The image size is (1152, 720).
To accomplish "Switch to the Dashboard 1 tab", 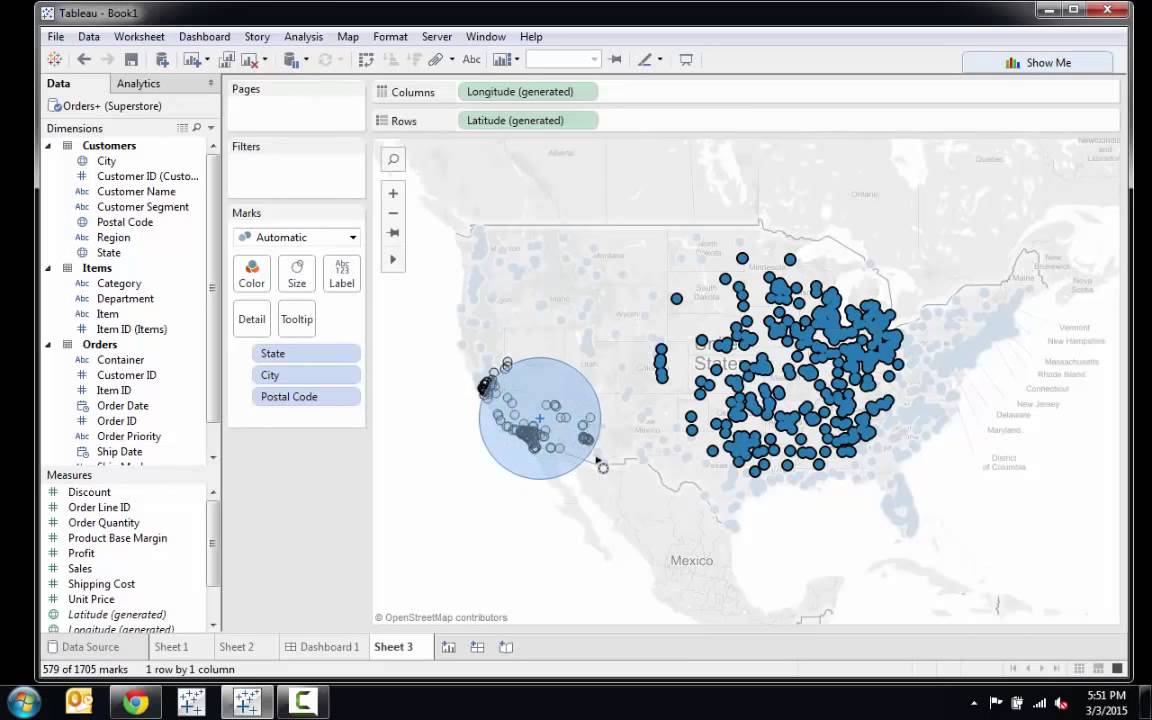I will (322, 647).
